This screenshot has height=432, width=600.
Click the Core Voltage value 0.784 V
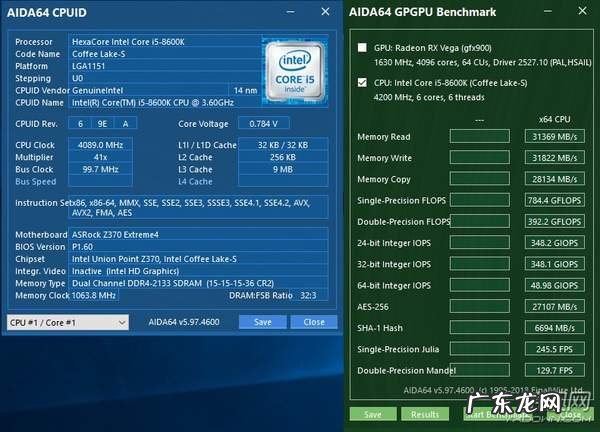pyautogui.click(x=264, y=124)
